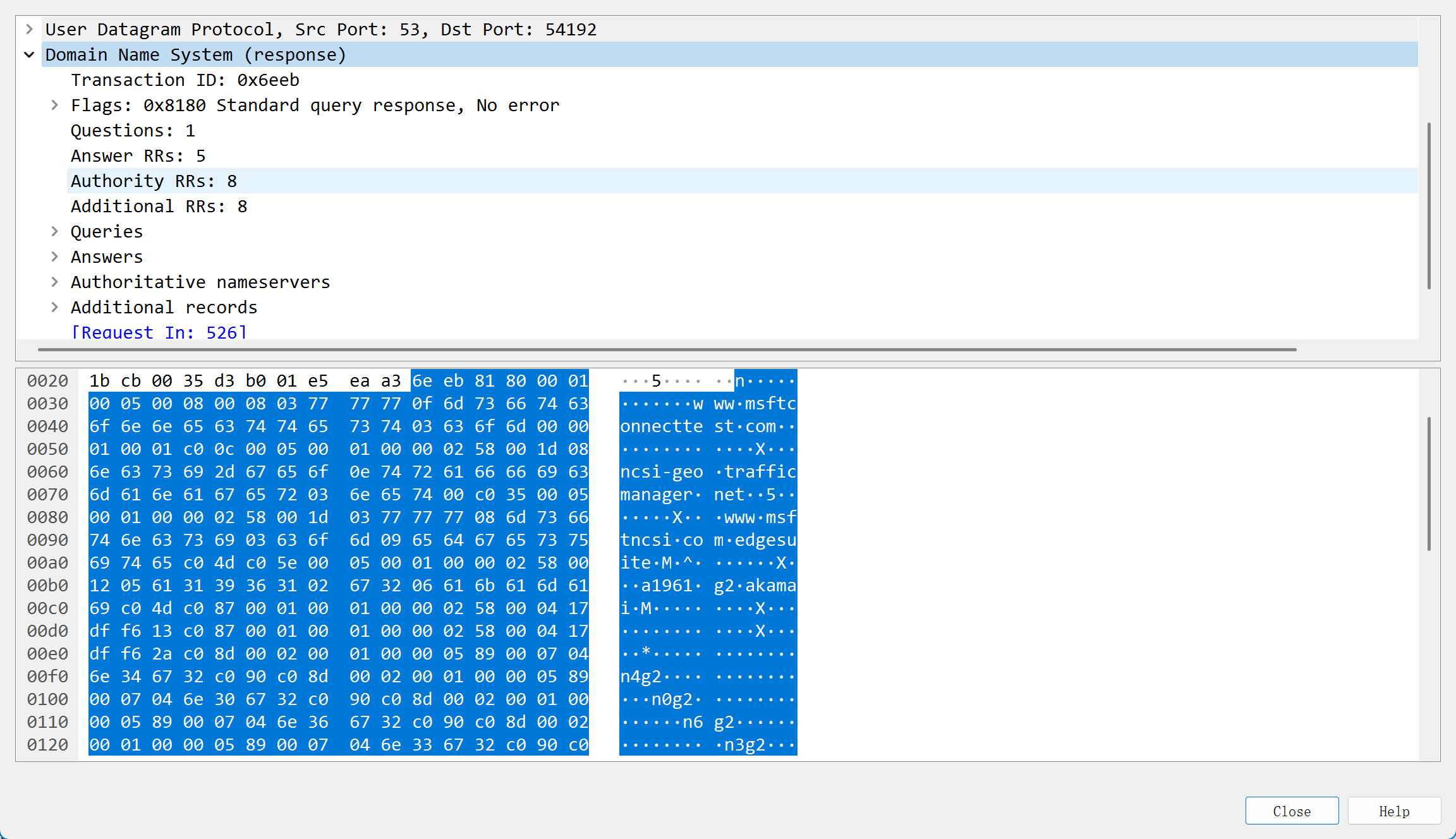1456x839 pixels.
Task: Select the Transaction ID: 0x6eeb field
Action: (x=185, y=80)
